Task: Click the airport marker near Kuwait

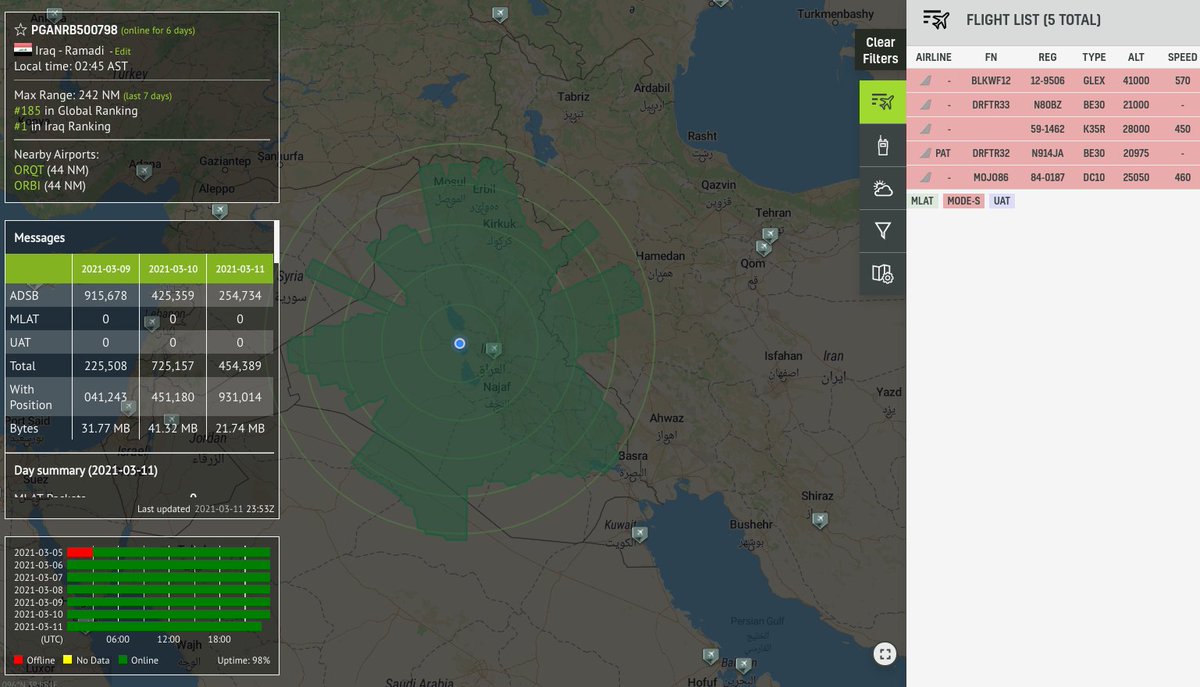Action: pos(640,534)
